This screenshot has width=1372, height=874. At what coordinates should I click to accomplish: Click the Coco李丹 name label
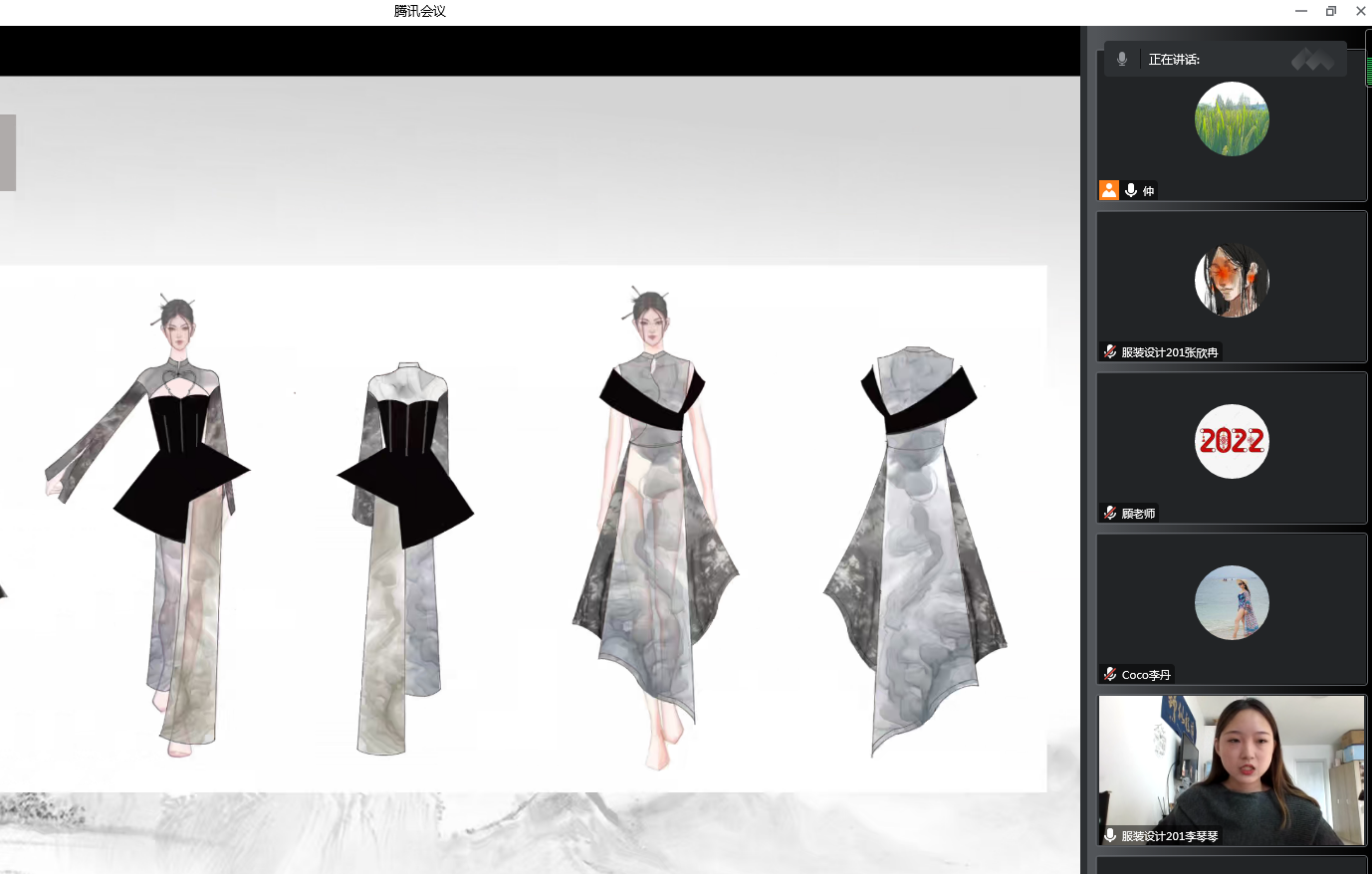(x=1146, y=675)
